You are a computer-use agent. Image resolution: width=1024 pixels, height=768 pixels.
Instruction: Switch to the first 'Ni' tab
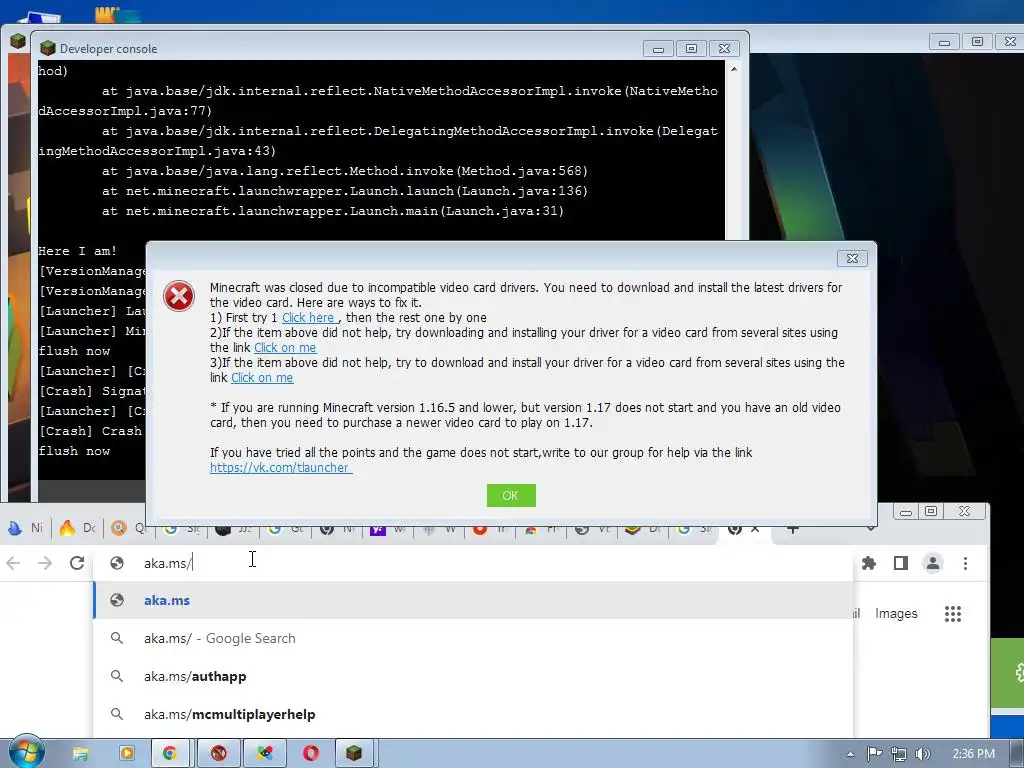tap(25, 528)
